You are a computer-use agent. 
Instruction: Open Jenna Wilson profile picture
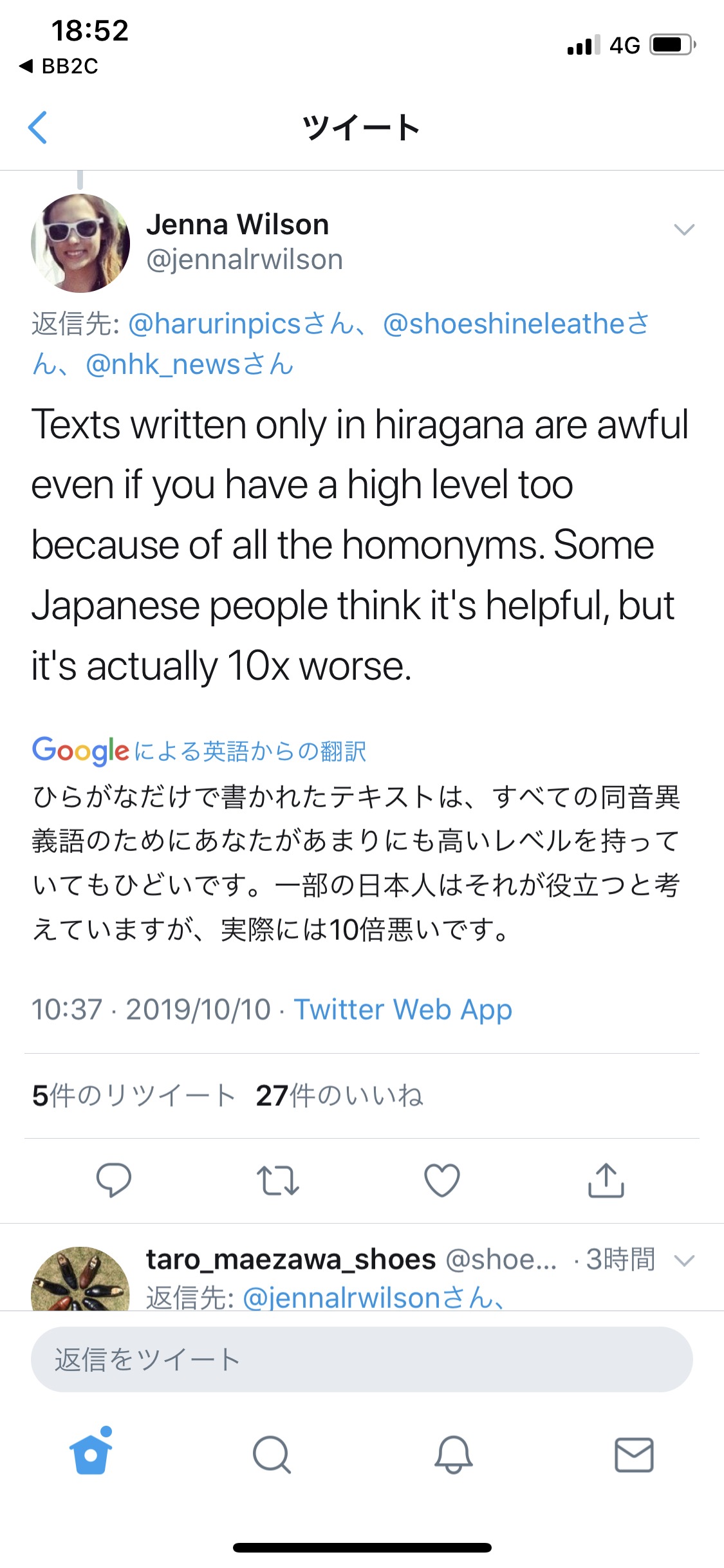click(x=80, y=243)
